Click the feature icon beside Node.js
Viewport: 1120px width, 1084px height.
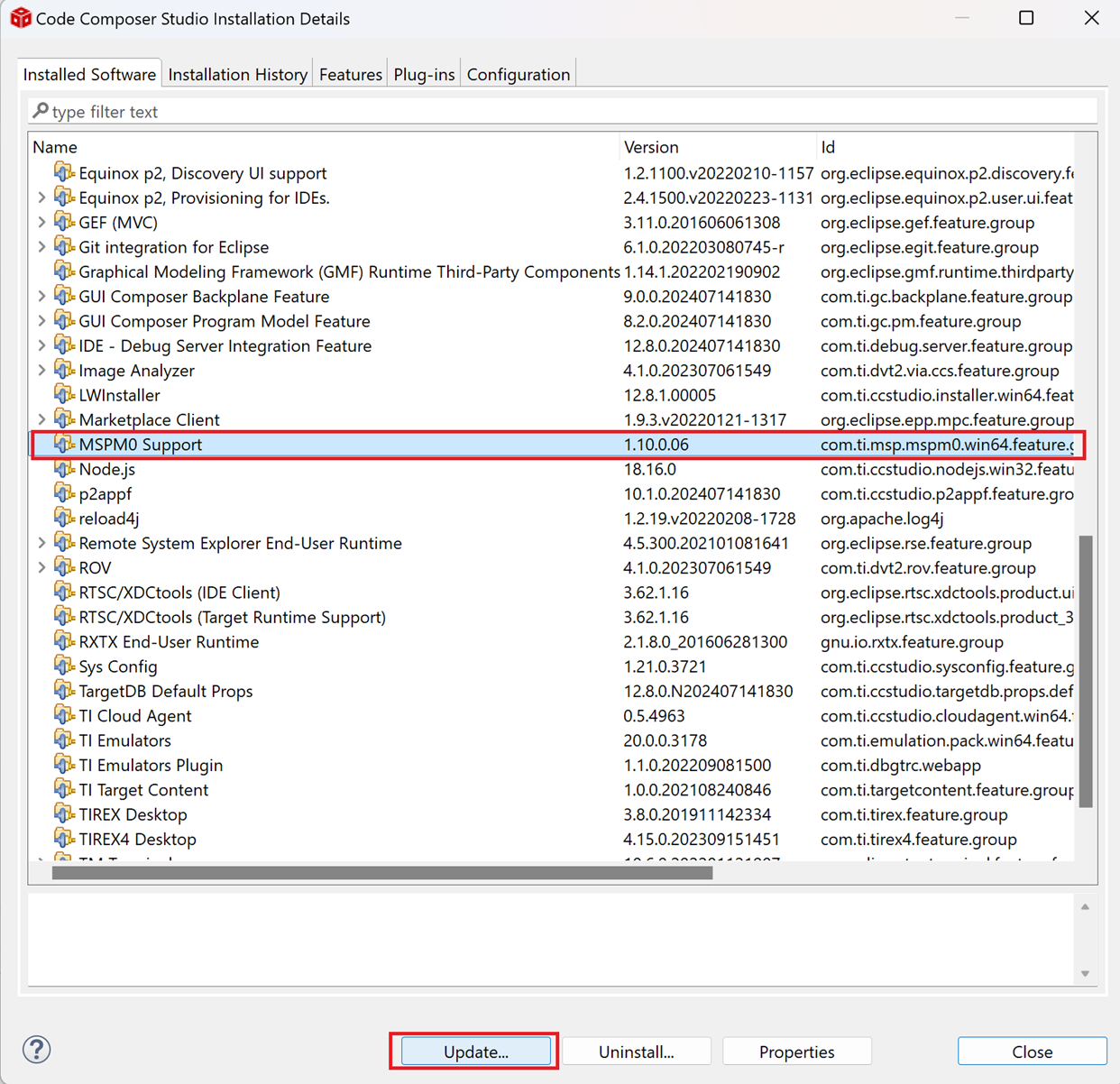click(x=64, y=469)
